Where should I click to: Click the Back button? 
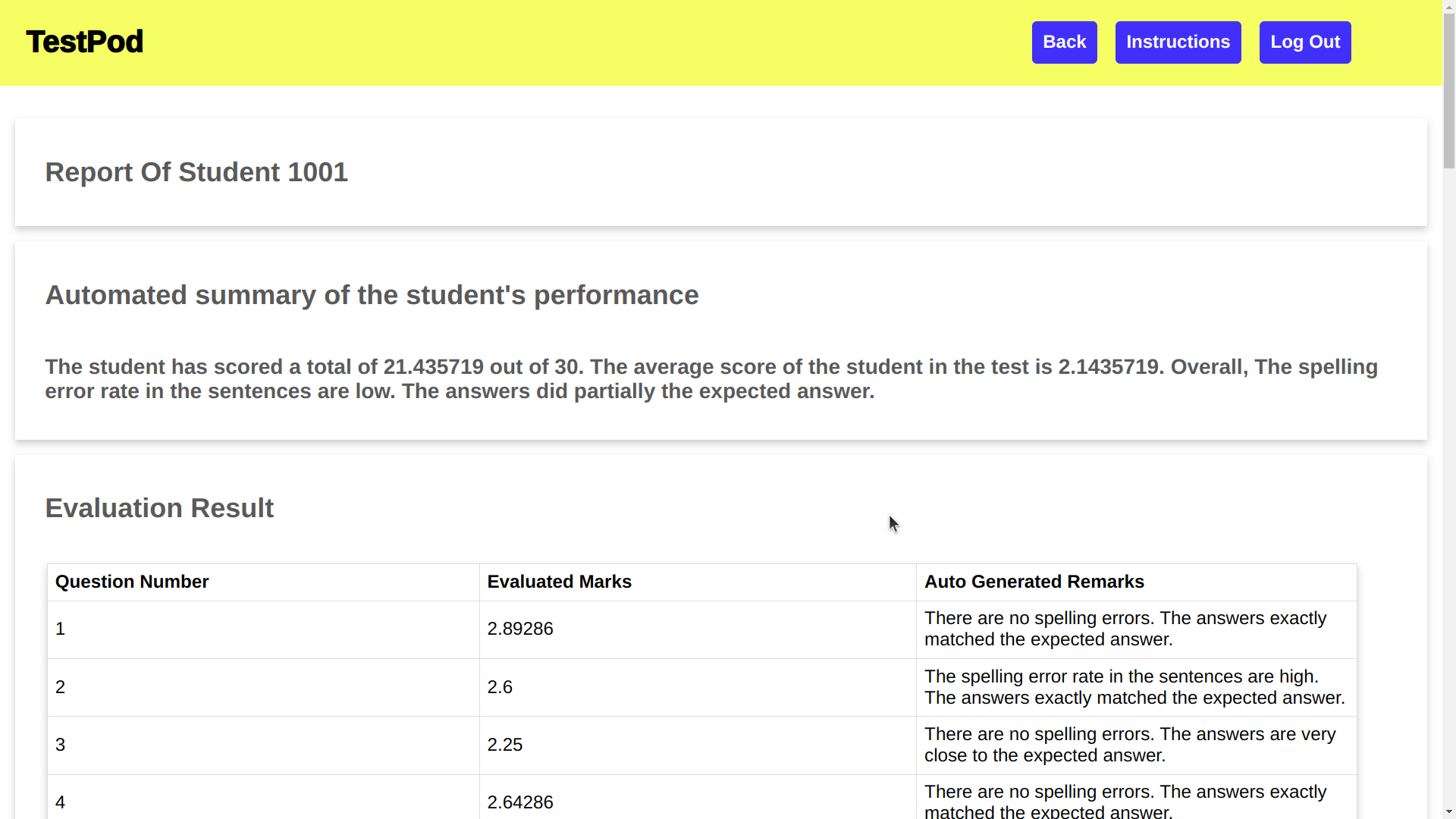(x=1064, y=42)
